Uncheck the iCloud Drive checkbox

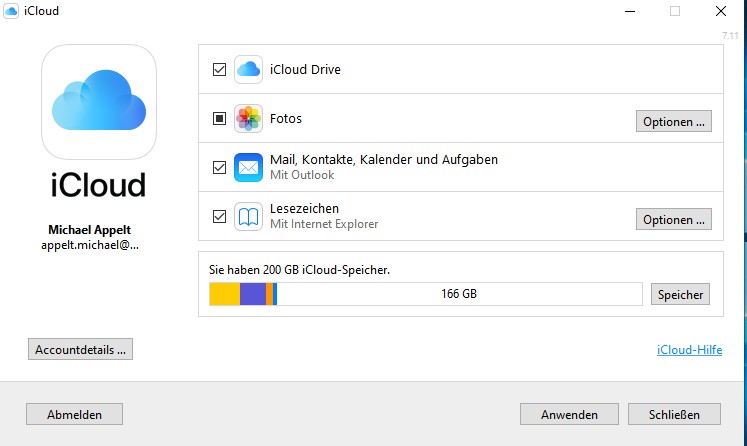click(220, 70)
